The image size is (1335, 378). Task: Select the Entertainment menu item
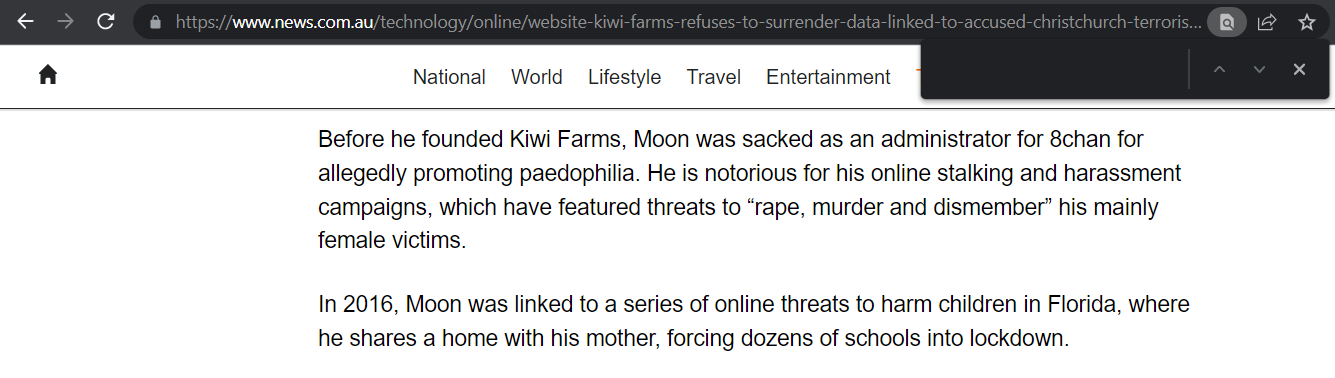pos(828,77)
